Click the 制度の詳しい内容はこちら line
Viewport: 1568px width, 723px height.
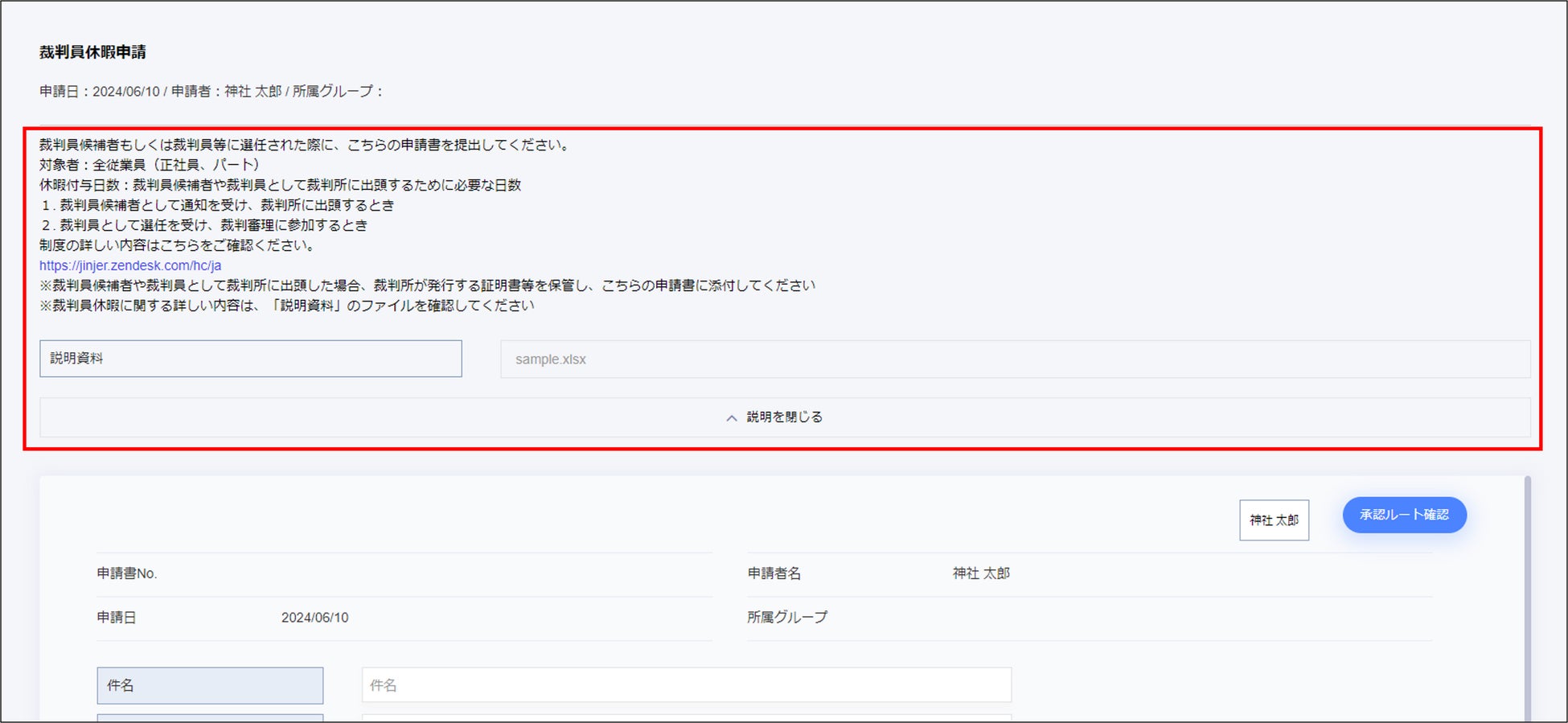click(x=177, y=245)
